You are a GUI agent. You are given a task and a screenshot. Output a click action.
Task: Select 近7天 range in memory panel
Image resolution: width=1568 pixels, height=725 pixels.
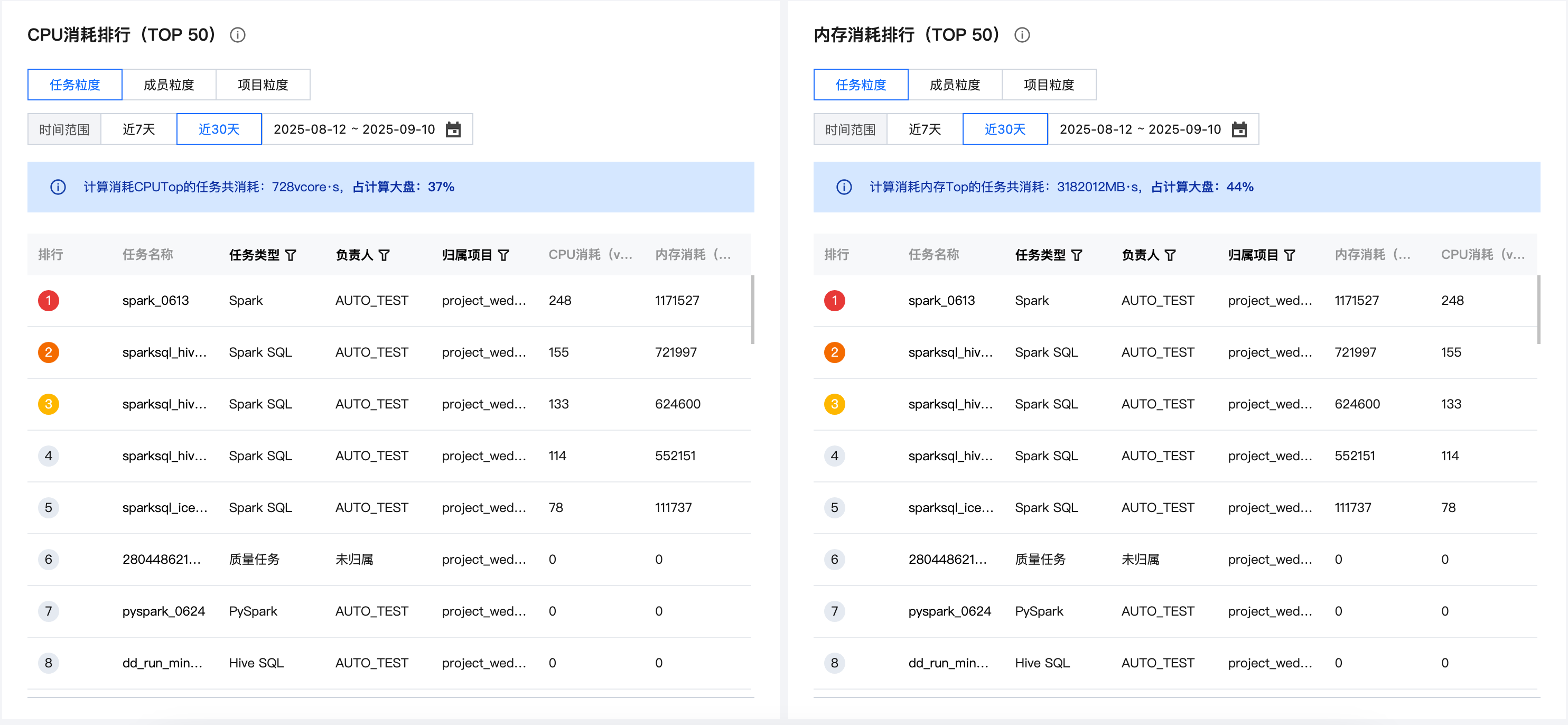925,129
